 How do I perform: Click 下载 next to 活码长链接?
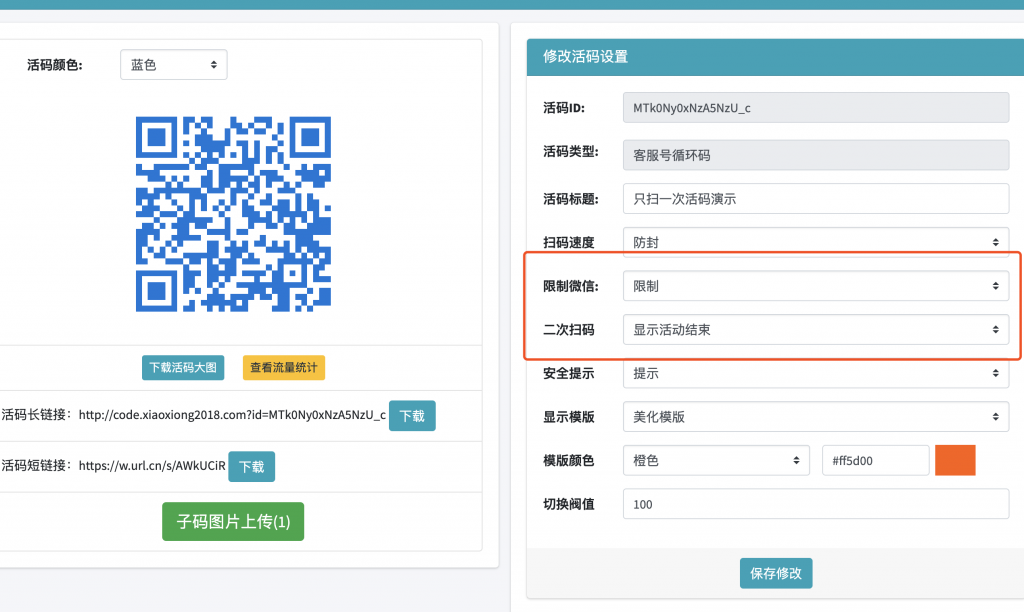[x=412, y=416]
